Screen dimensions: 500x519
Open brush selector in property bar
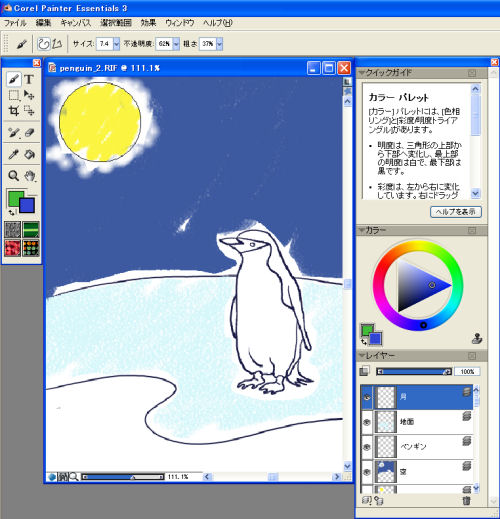tap(21, 44)
